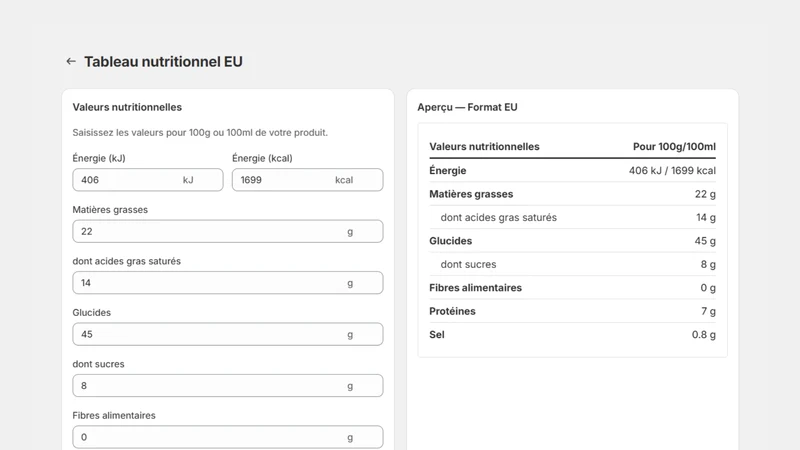
Task: Select the Matières grasses row value '22 g'
Action: [705, 194]
